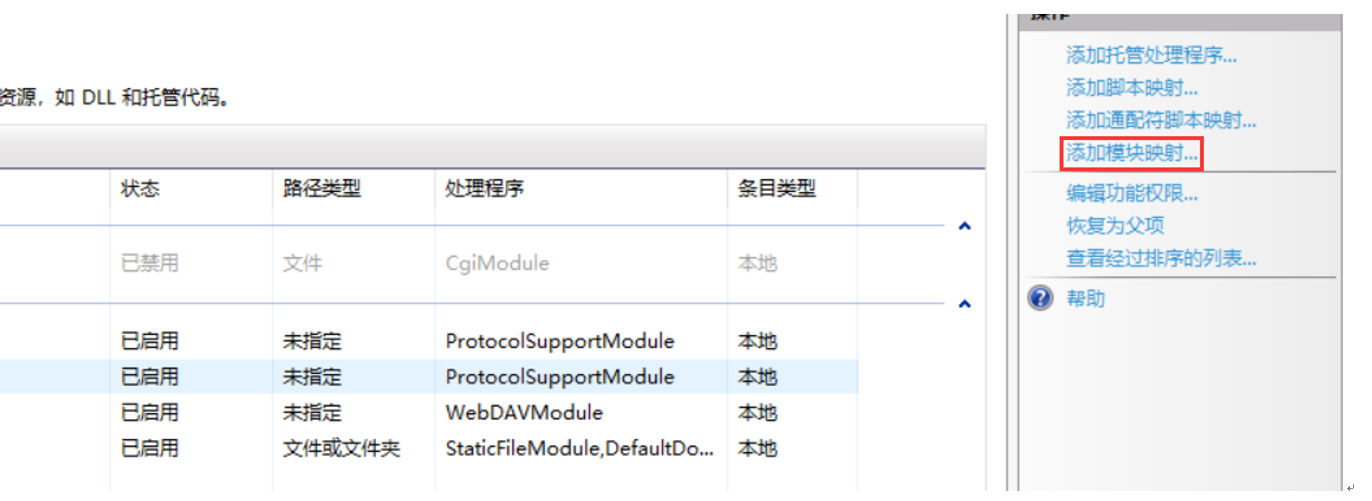
Task: Open 帮助 help link text
Action: point(1086,298)
